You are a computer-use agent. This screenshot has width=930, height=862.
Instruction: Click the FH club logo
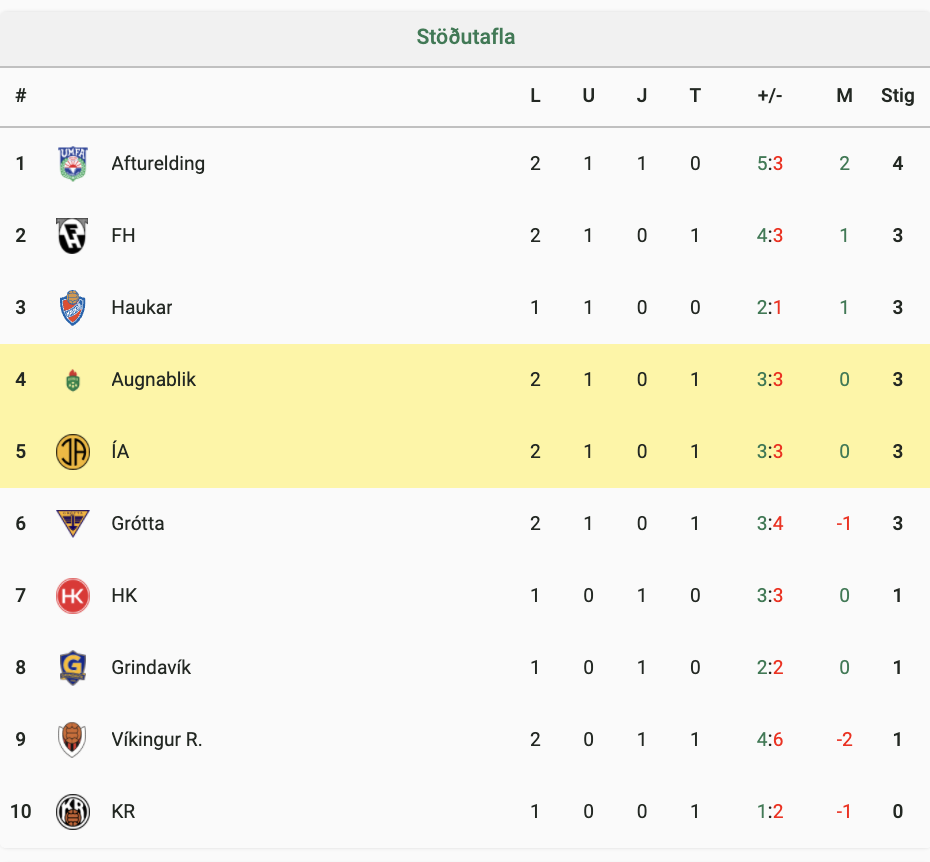coord(72,236)
